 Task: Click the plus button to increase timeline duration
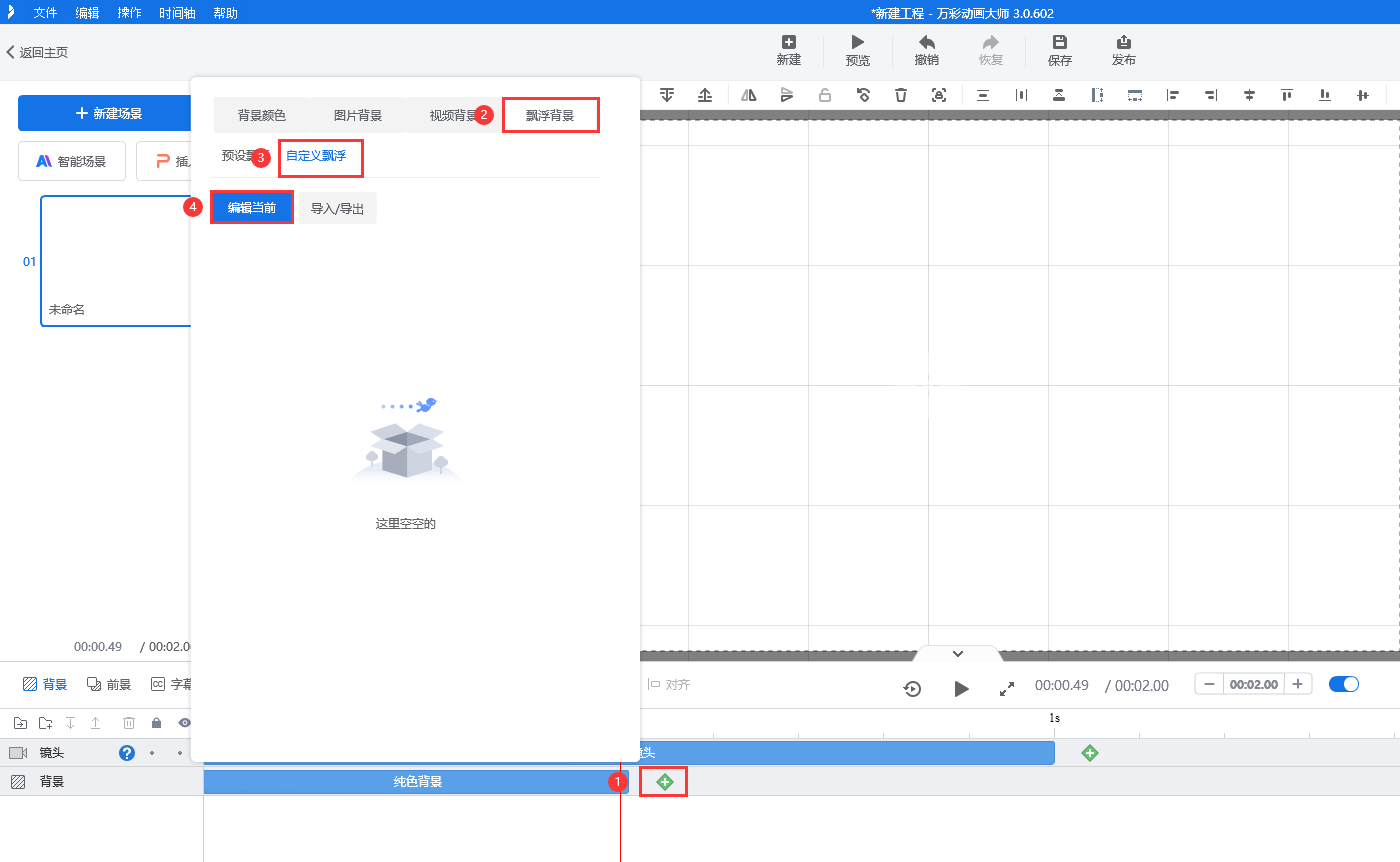(1297, 684)
